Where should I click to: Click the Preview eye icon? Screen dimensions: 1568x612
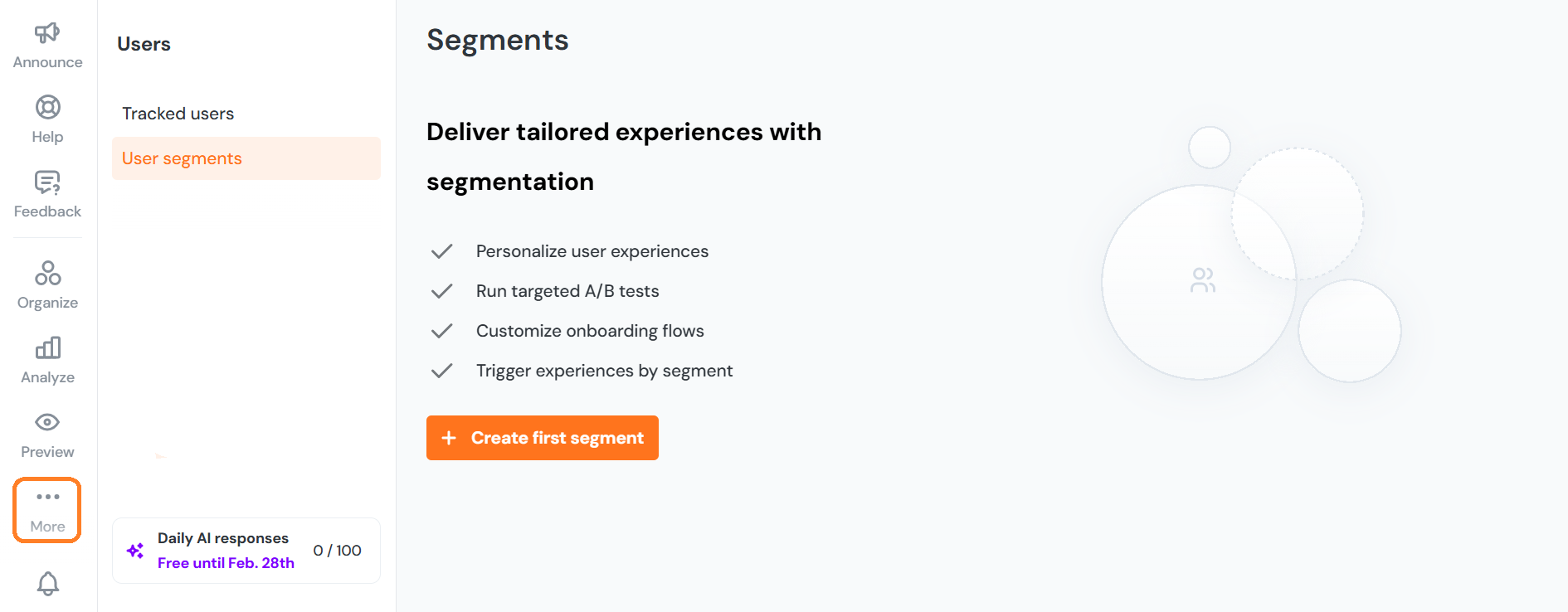coord(47,423)
